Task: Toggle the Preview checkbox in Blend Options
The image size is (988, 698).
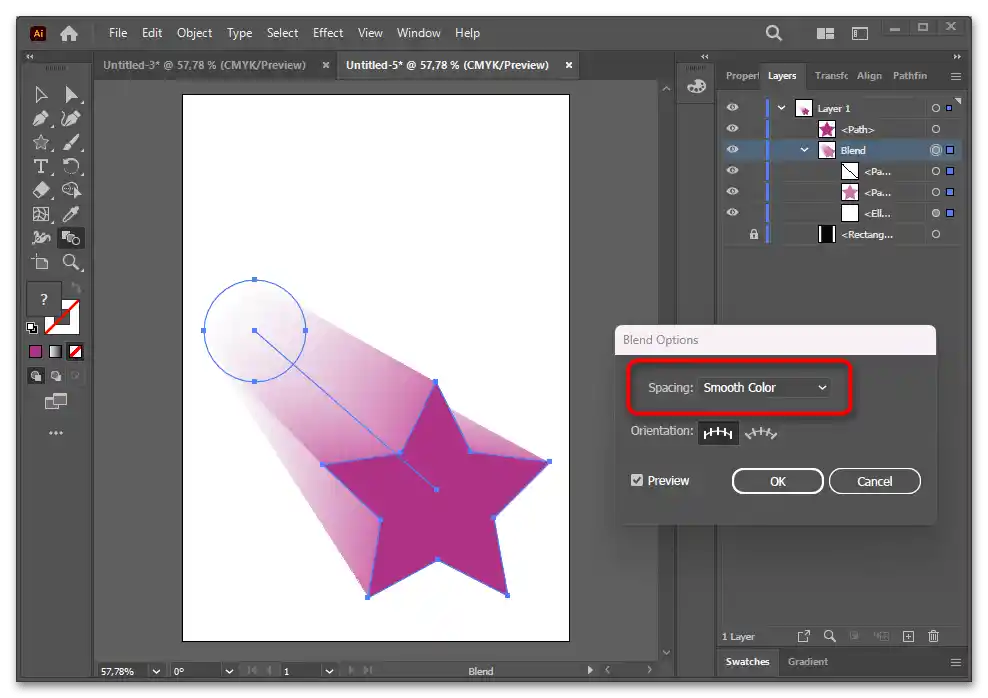Action: click(x=637, y=481)
